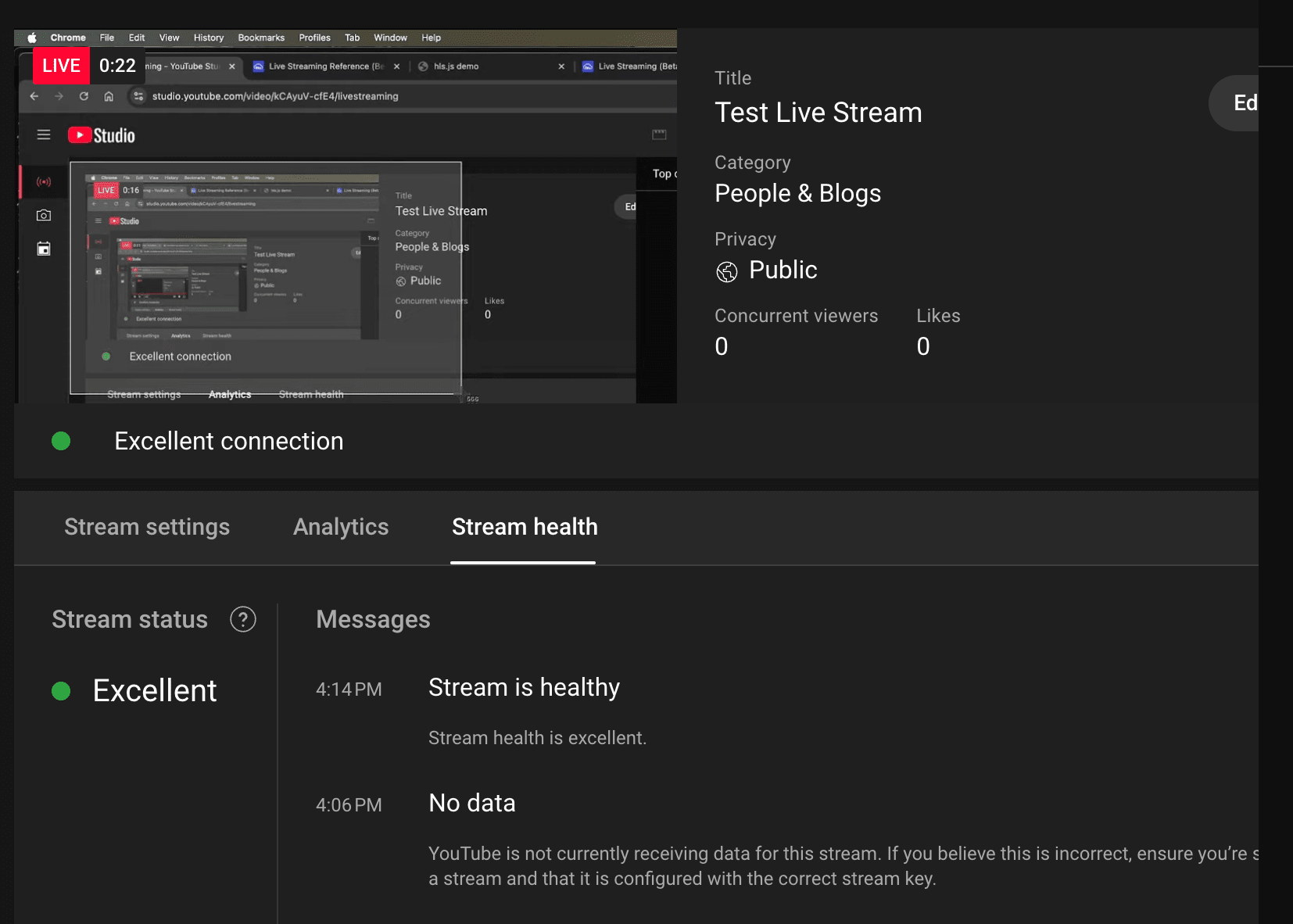Click the "Stream status" heading

point(130,619)
